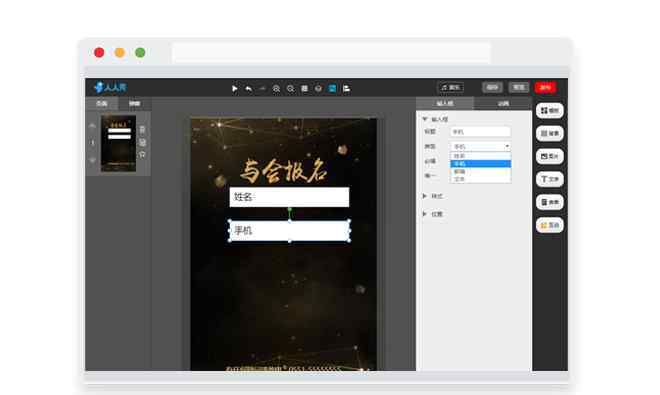660x395 pixels.
Task: Click the 标题 input field showing 手机
Action: [480, 132]
